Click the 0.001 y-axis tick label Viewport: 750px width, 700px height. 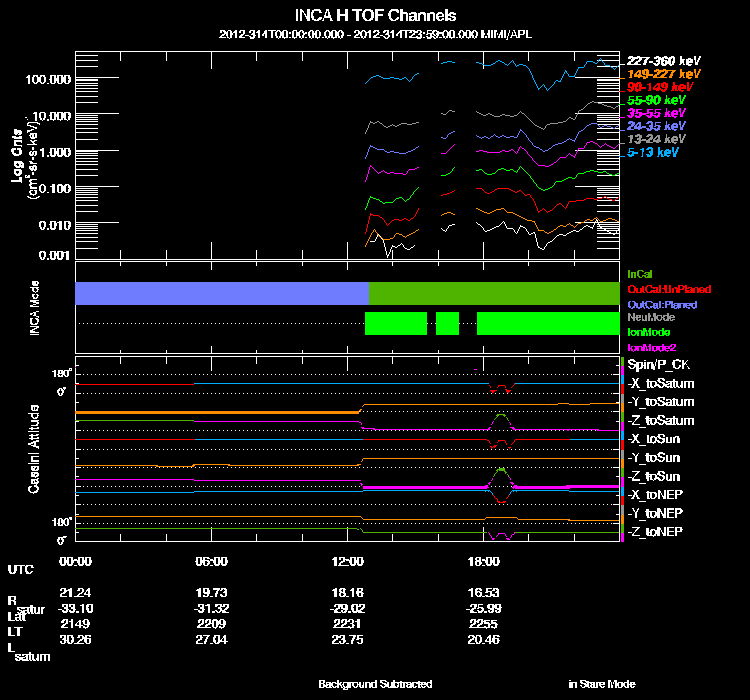click(55, 256)
